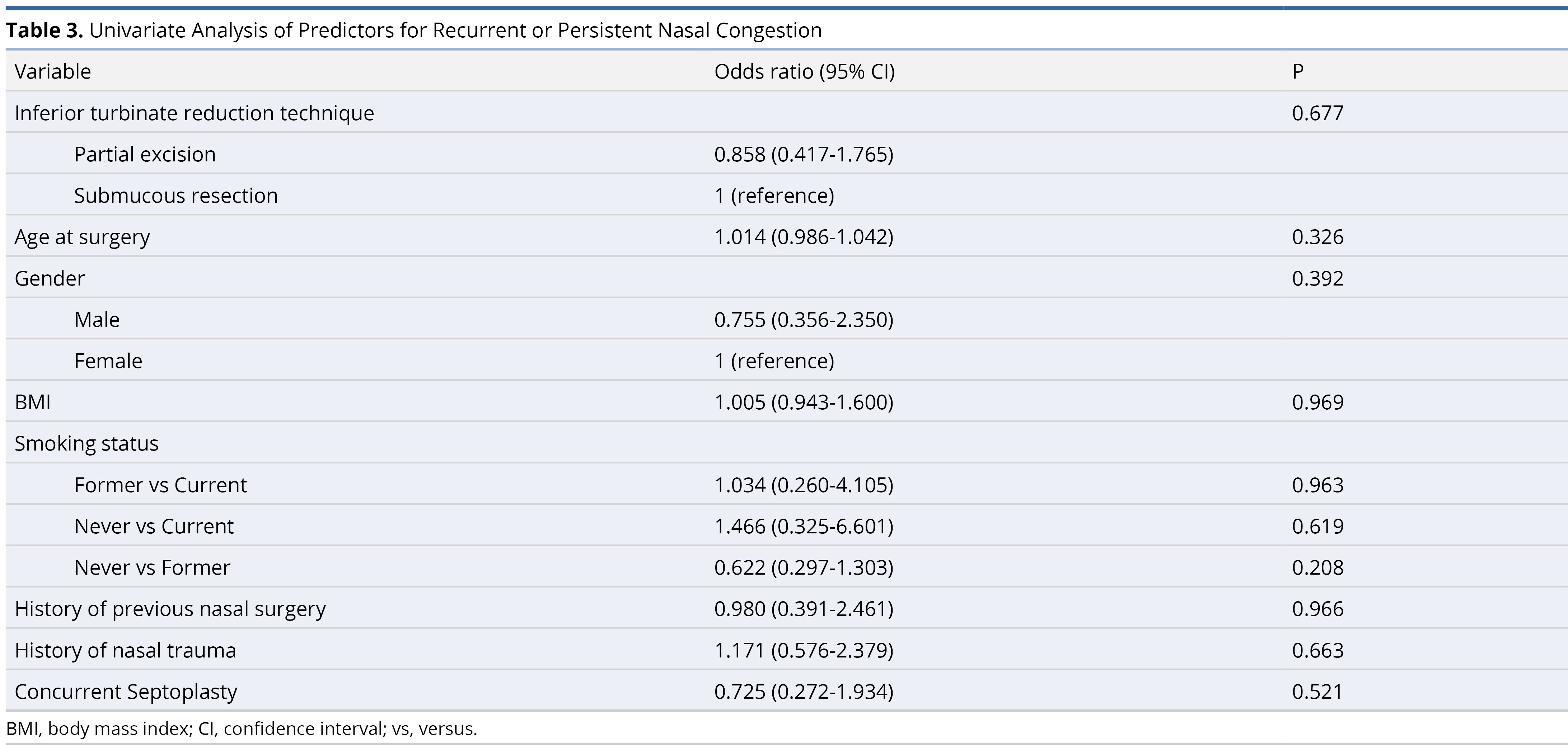This screenshot has width=1568, height=745.
Task: Click the "Female" row label
Action: [x=108, y=361]
